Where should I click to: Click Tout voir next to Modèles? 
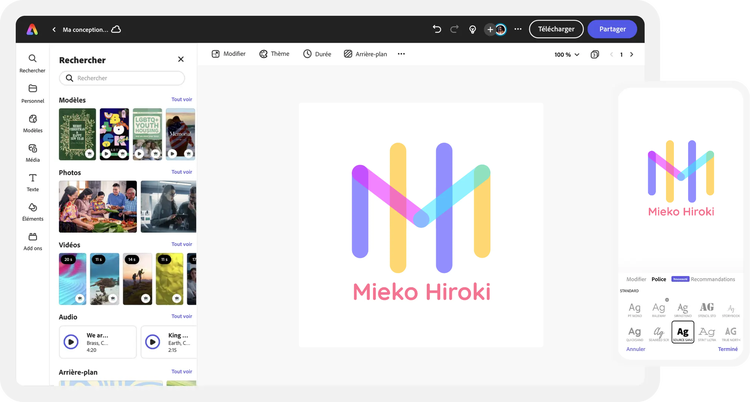pos(181,100)
